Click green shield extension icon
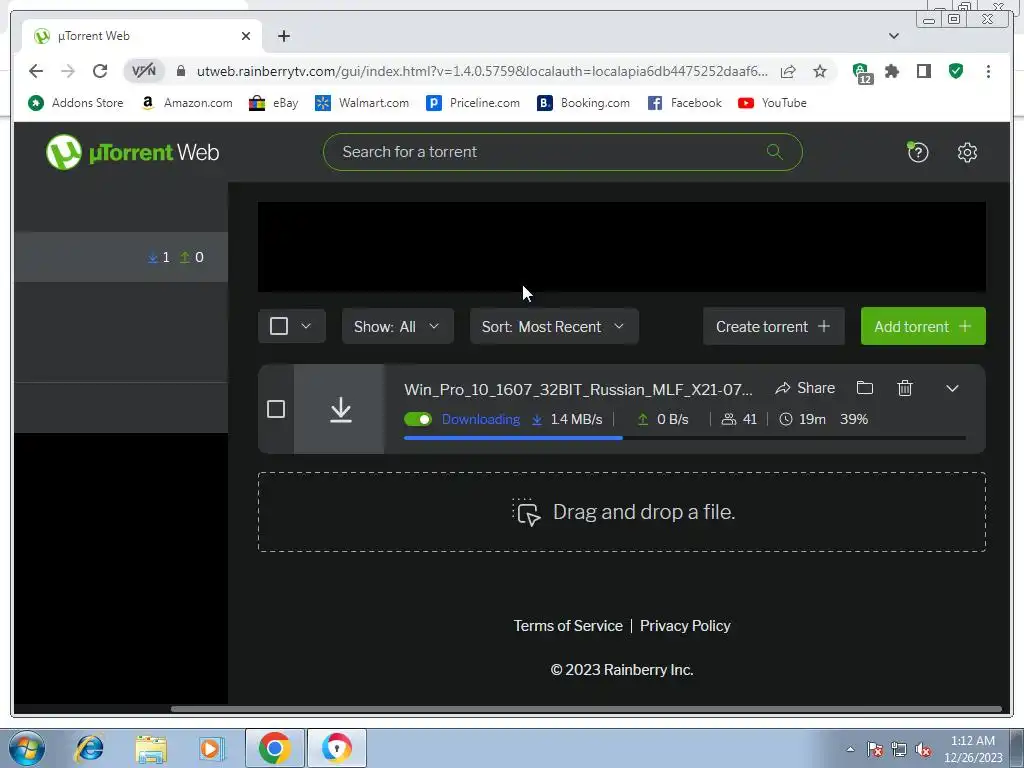This screenshot has height=768, width=1024. [x=956, y=71]
